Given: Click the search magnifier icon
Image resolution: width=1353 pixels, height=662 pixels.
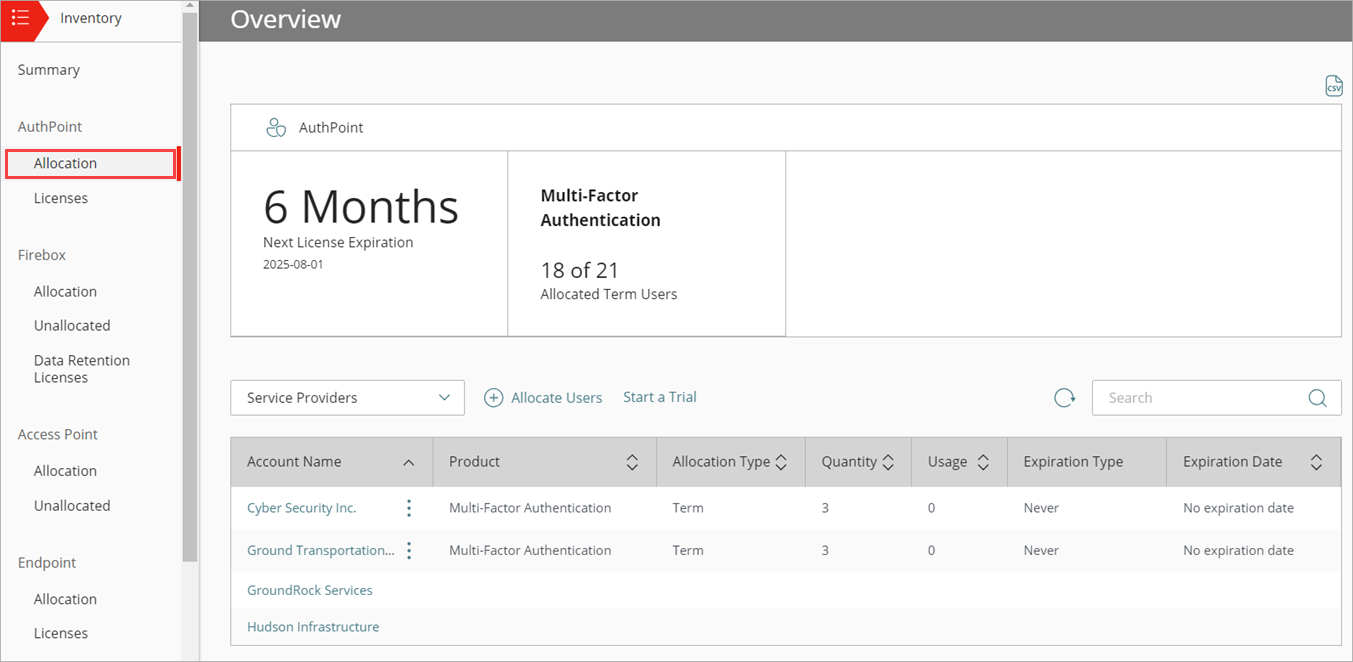Looking at the screenshot, I should (1317, 397).
